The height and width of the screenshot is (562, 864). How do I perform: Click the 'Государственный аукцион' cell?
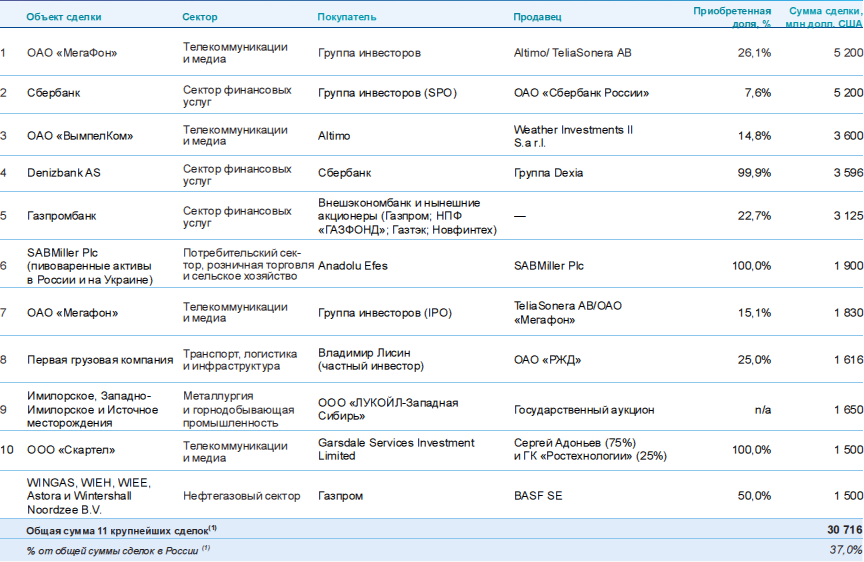click(584, 410)
